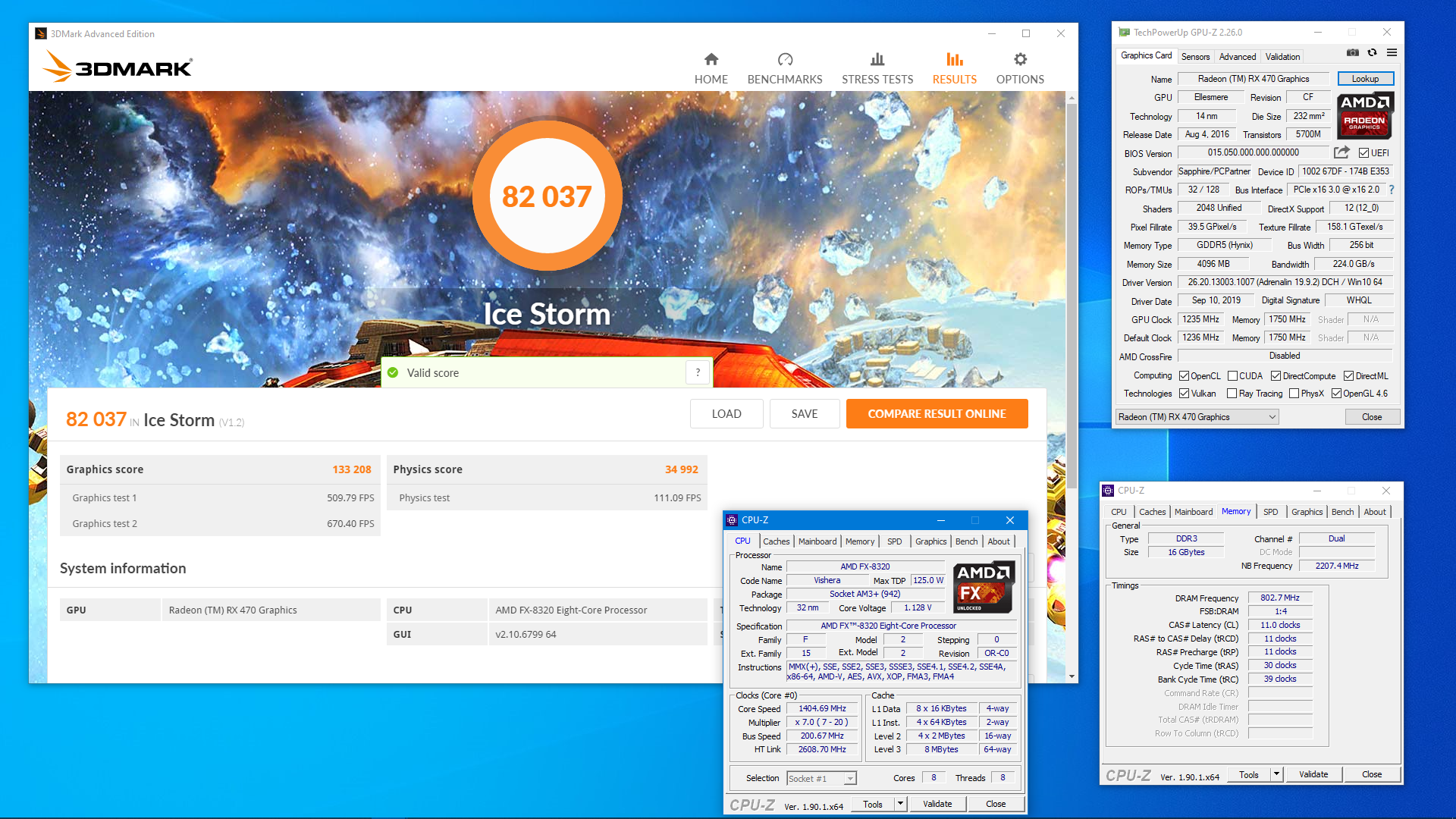Open the Graphics tab in CPU-Z CPU window

point(930,541)
